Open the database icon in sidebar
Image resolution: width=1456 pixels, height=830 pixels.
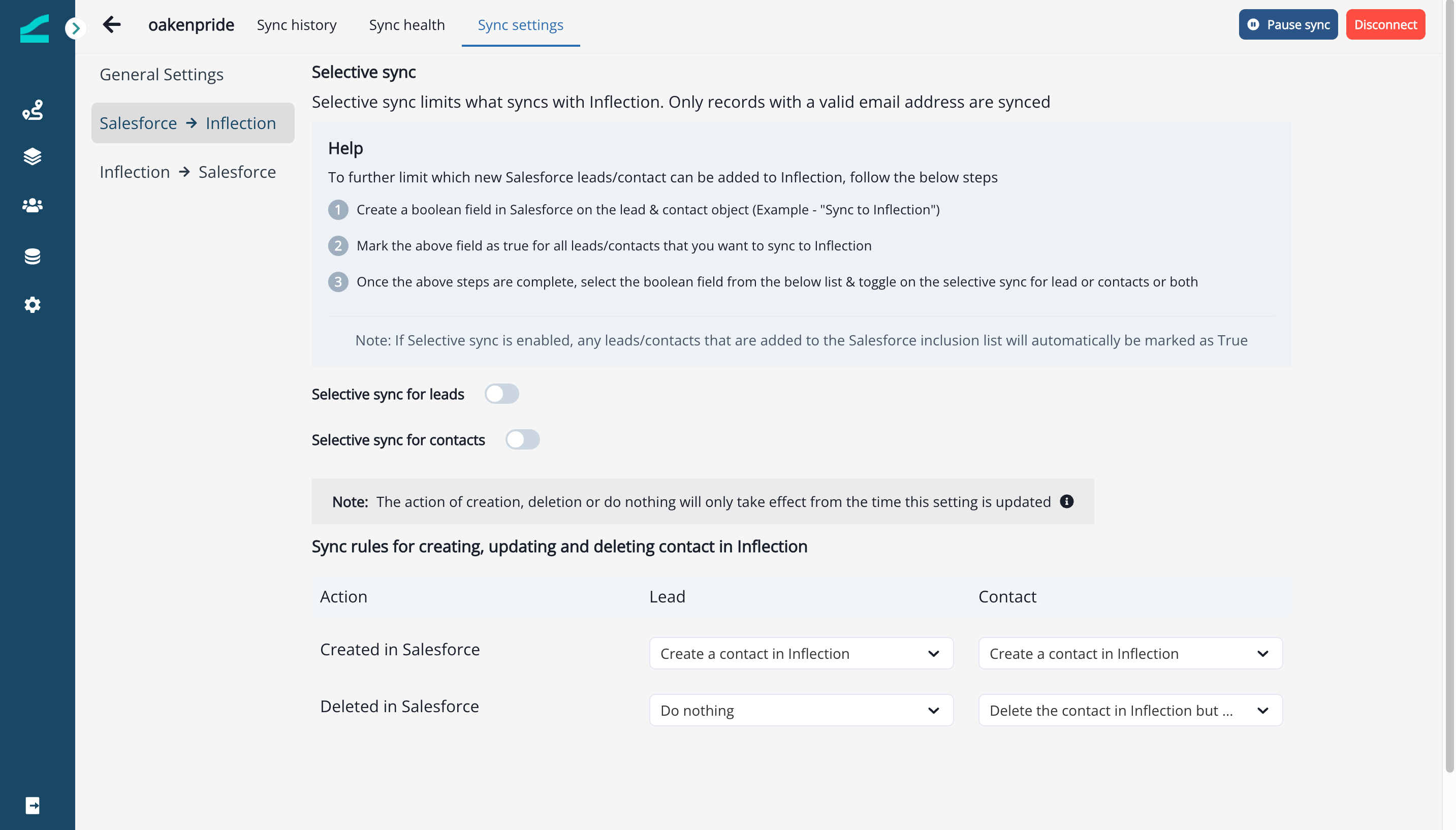(x=33, y=257)
